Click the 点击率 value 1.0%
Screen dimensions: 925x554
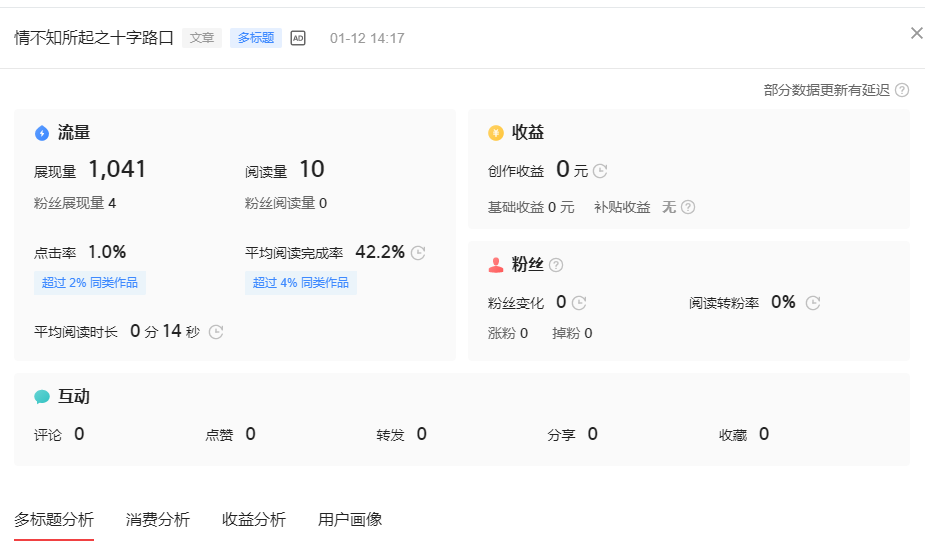pos(107,253)
